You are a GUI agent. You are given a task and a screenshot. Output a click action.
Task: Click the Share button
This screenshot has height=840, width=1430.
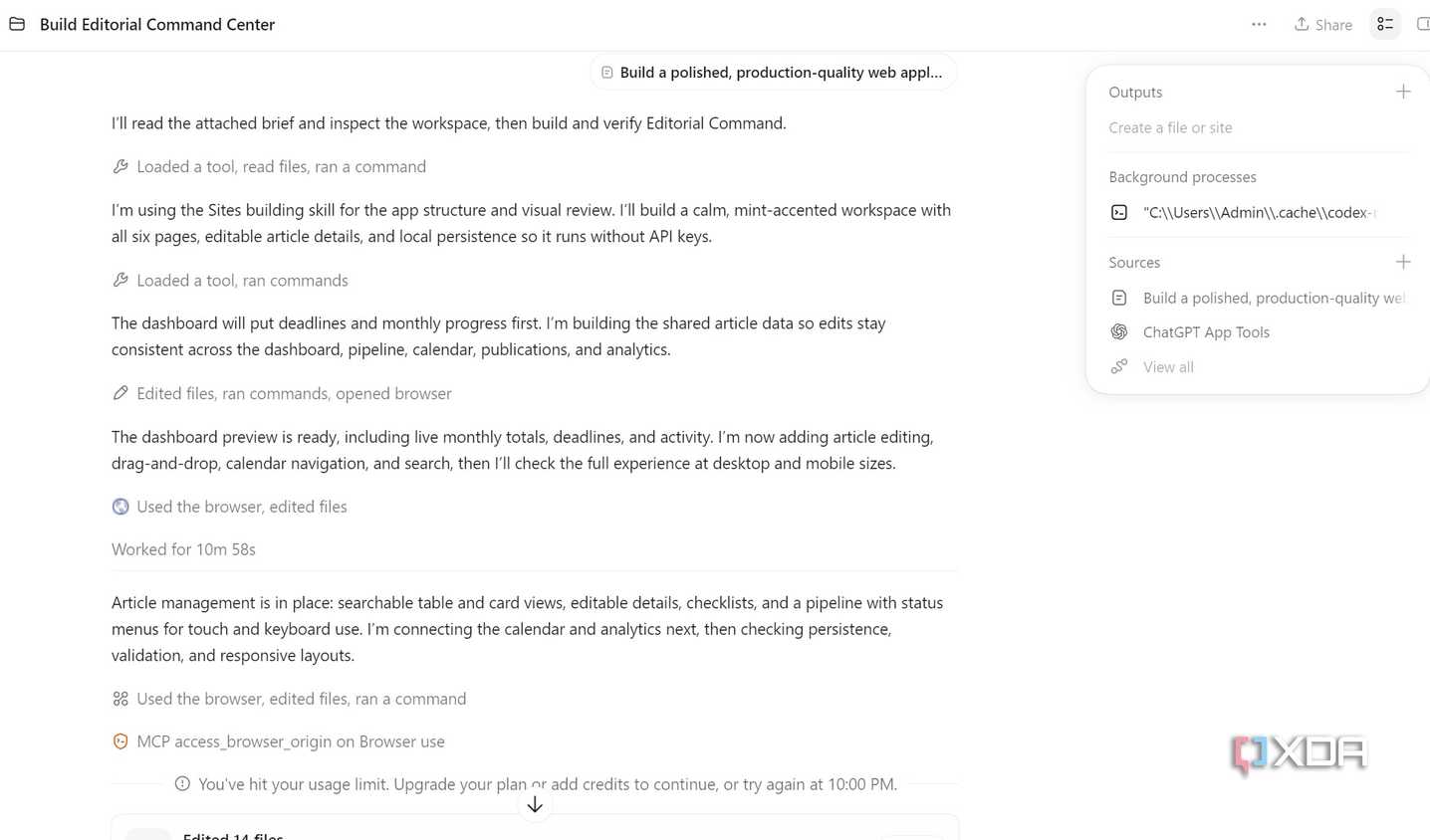pos(1322,25)
